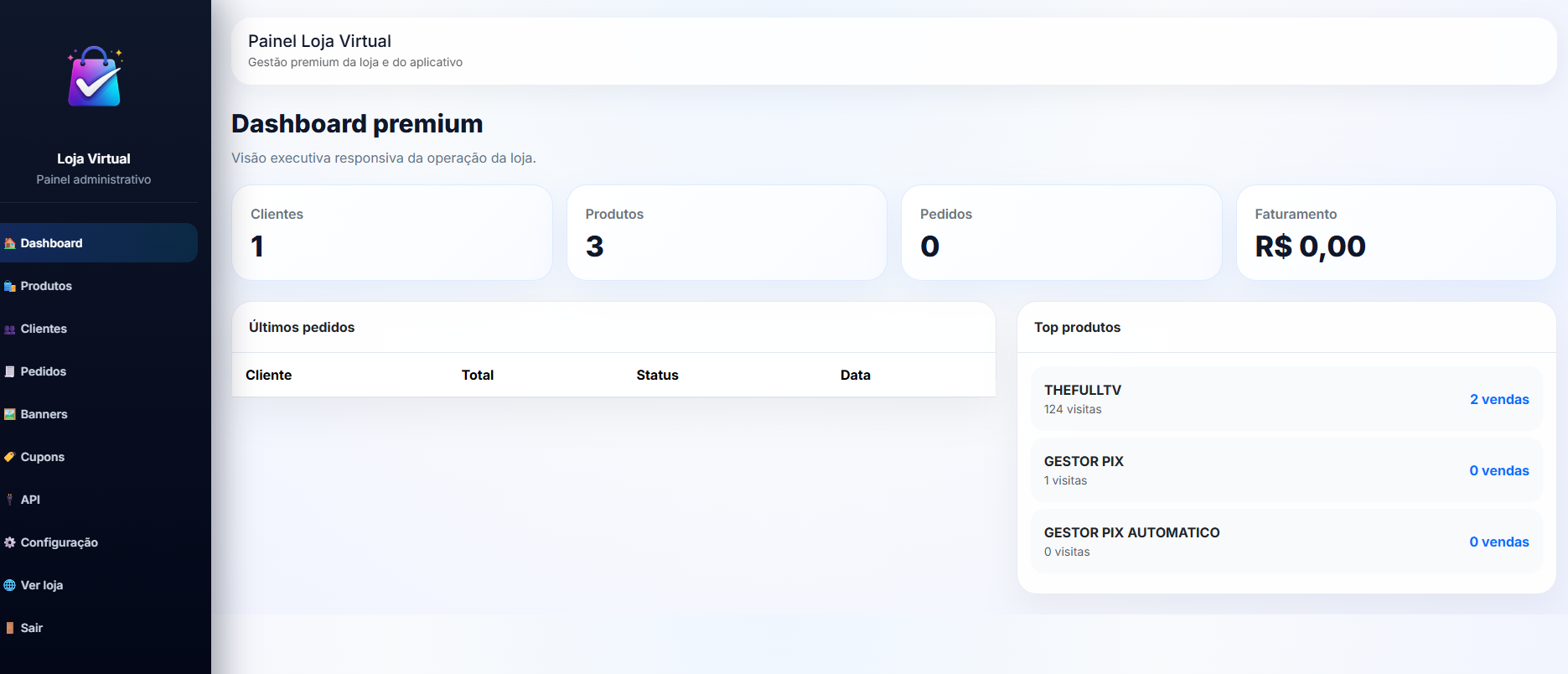Click the Ver loja globe icon
Image resolution: width=1568 pixels, height=674 pixels.
[10, 585]
